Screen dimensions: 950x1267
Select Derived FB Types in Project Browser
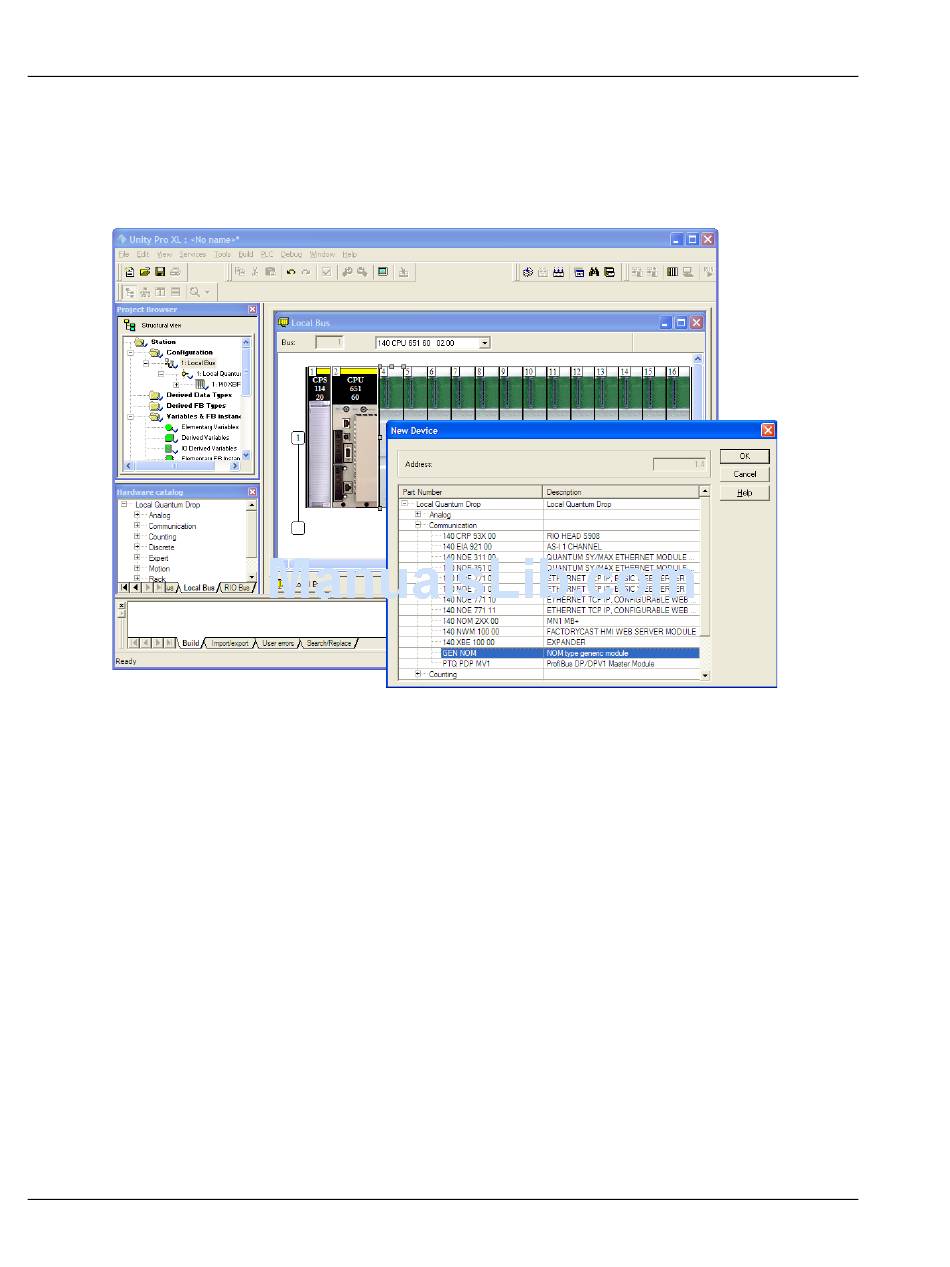pos(194,405)
